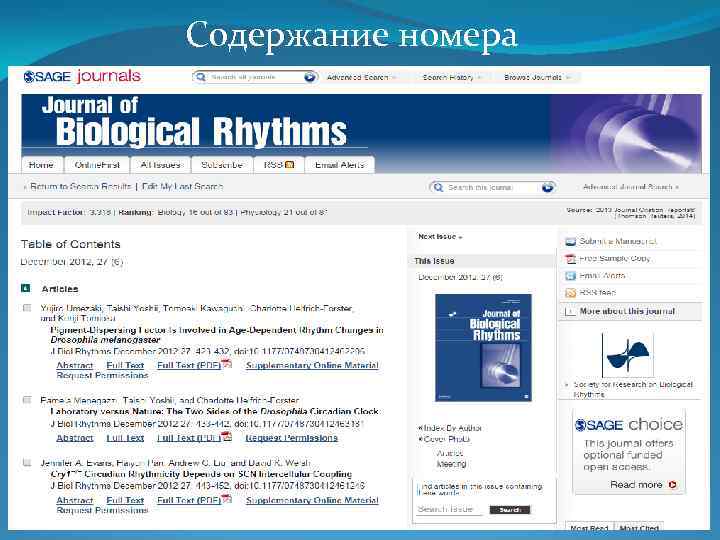Click Cover Photo link

(447, 439)
